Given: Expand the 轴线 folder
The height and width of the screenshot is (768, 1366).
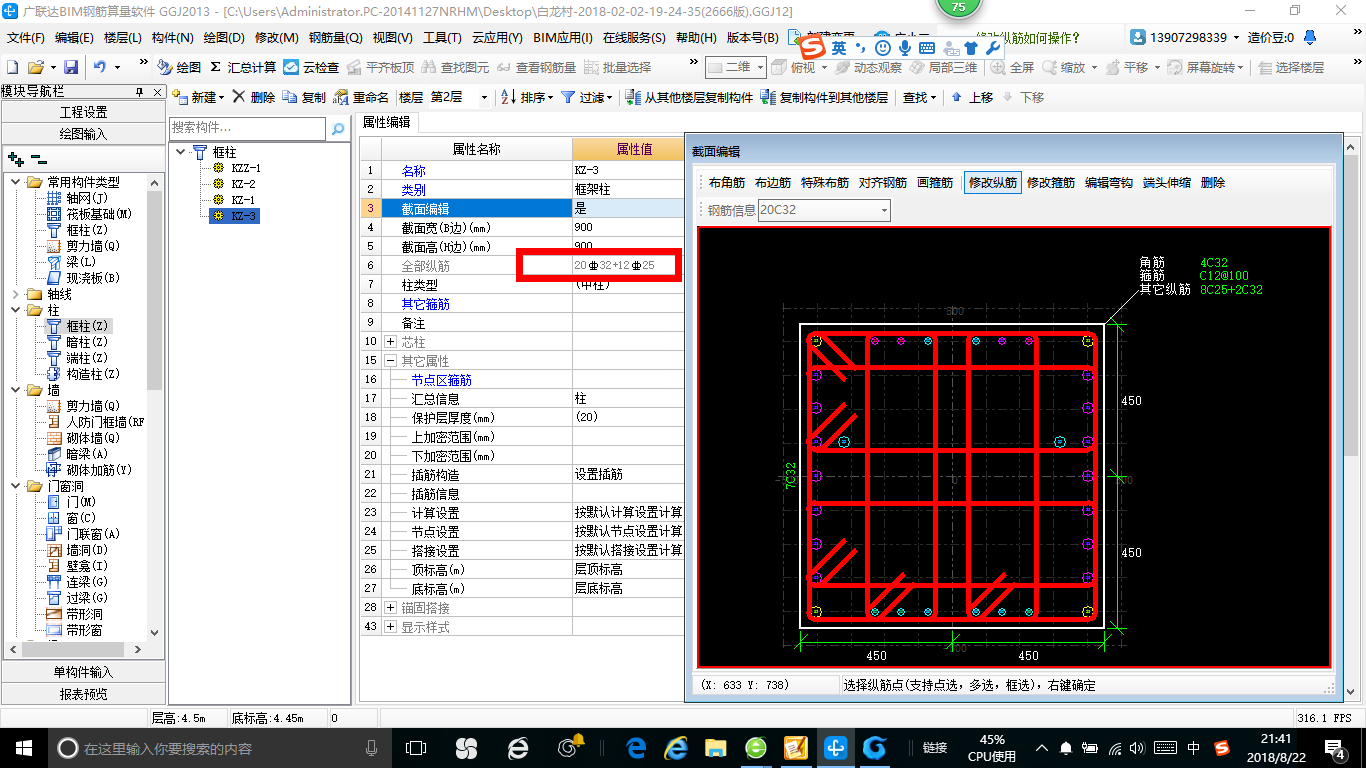Looking at the screenshot, I should pos(15,294).
